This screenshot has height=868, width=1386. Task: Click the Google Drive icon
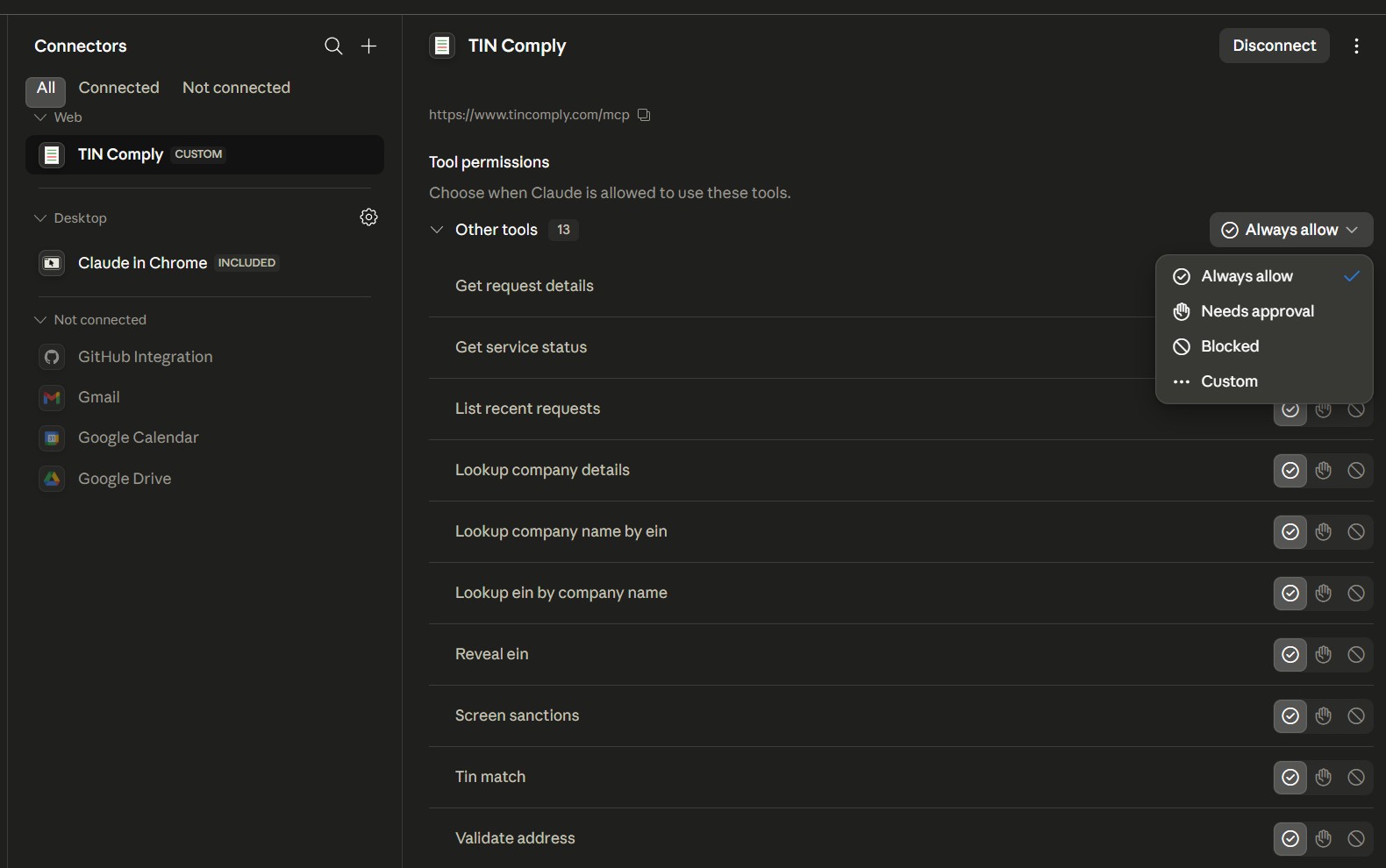52,479
